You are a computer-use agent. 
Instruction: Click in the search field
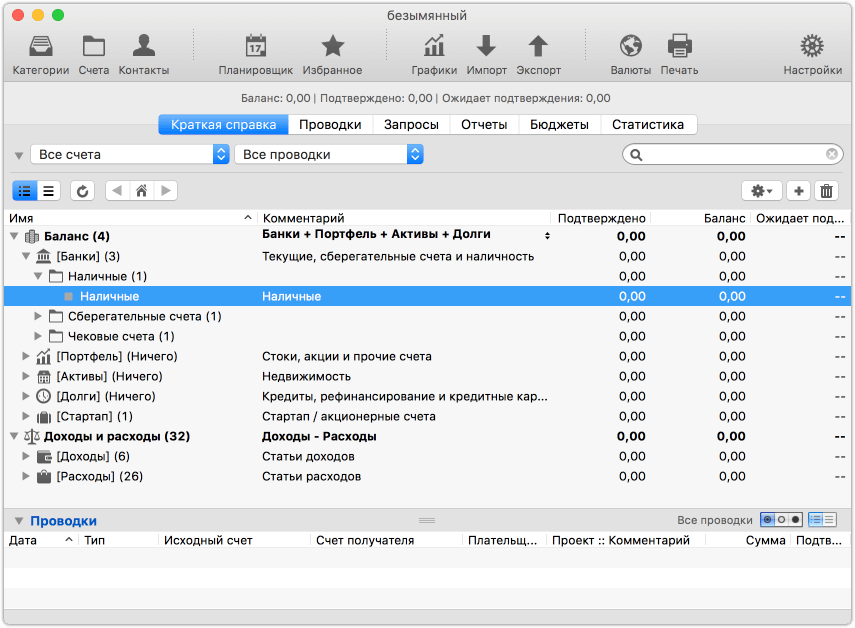[735, 154]
